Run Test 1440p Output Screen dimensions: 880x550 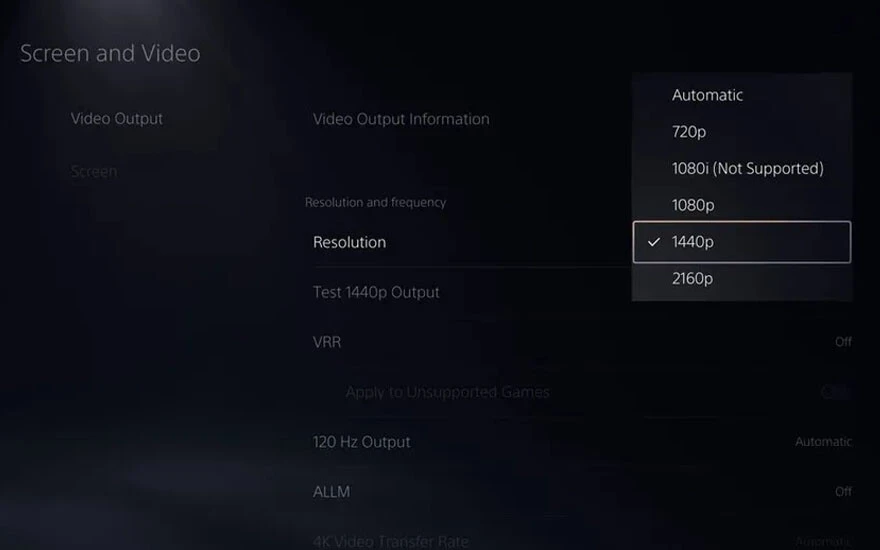click(376, 292)
